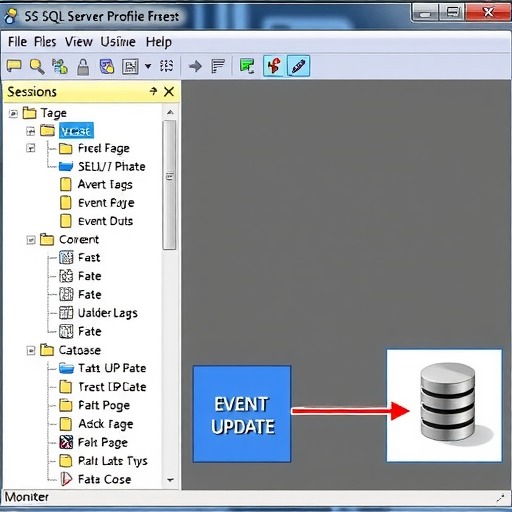Click the blue folder icon beside Tatt UP Pate
Image resolution: width=512 pixels, height=512 pixels.
pyautogui.click(x=66, y=368)
